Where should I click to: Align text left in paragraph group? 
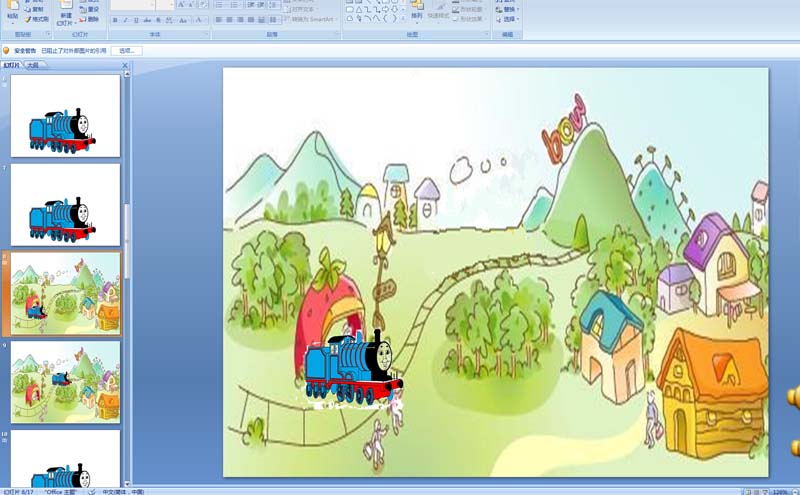click(219, 19)
